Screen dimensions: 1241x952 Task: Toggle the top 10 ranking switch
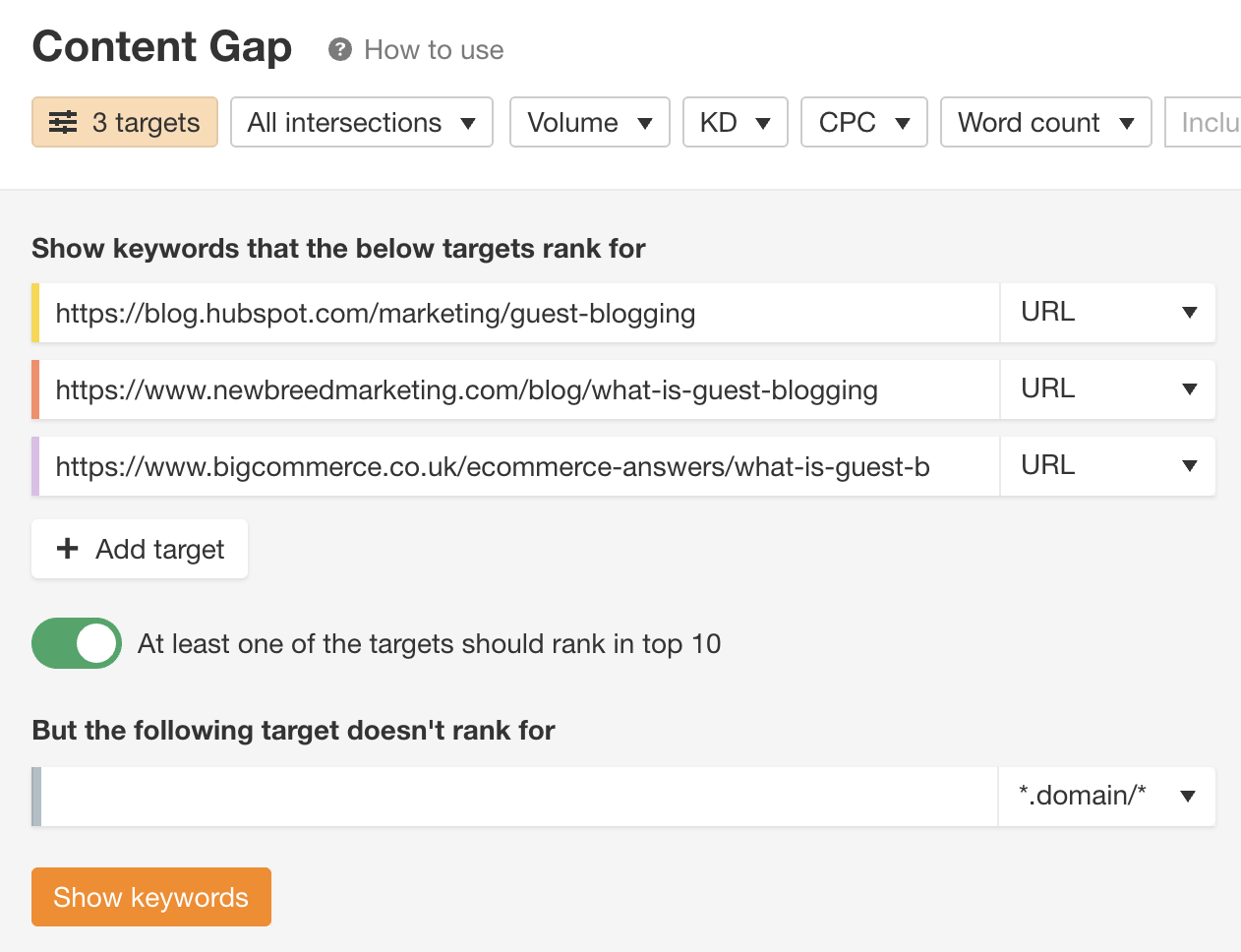tap(77, 643)
